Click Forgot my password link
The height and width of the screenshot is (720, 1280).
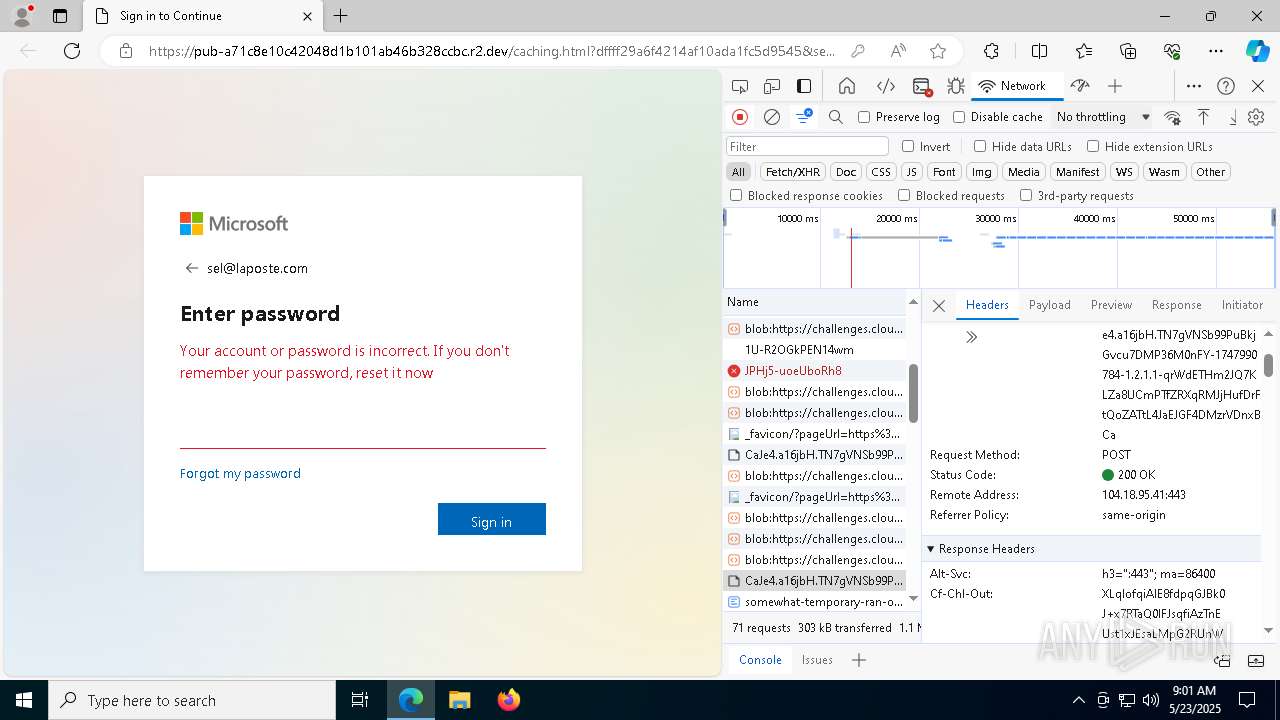click(x=240, y=473)
